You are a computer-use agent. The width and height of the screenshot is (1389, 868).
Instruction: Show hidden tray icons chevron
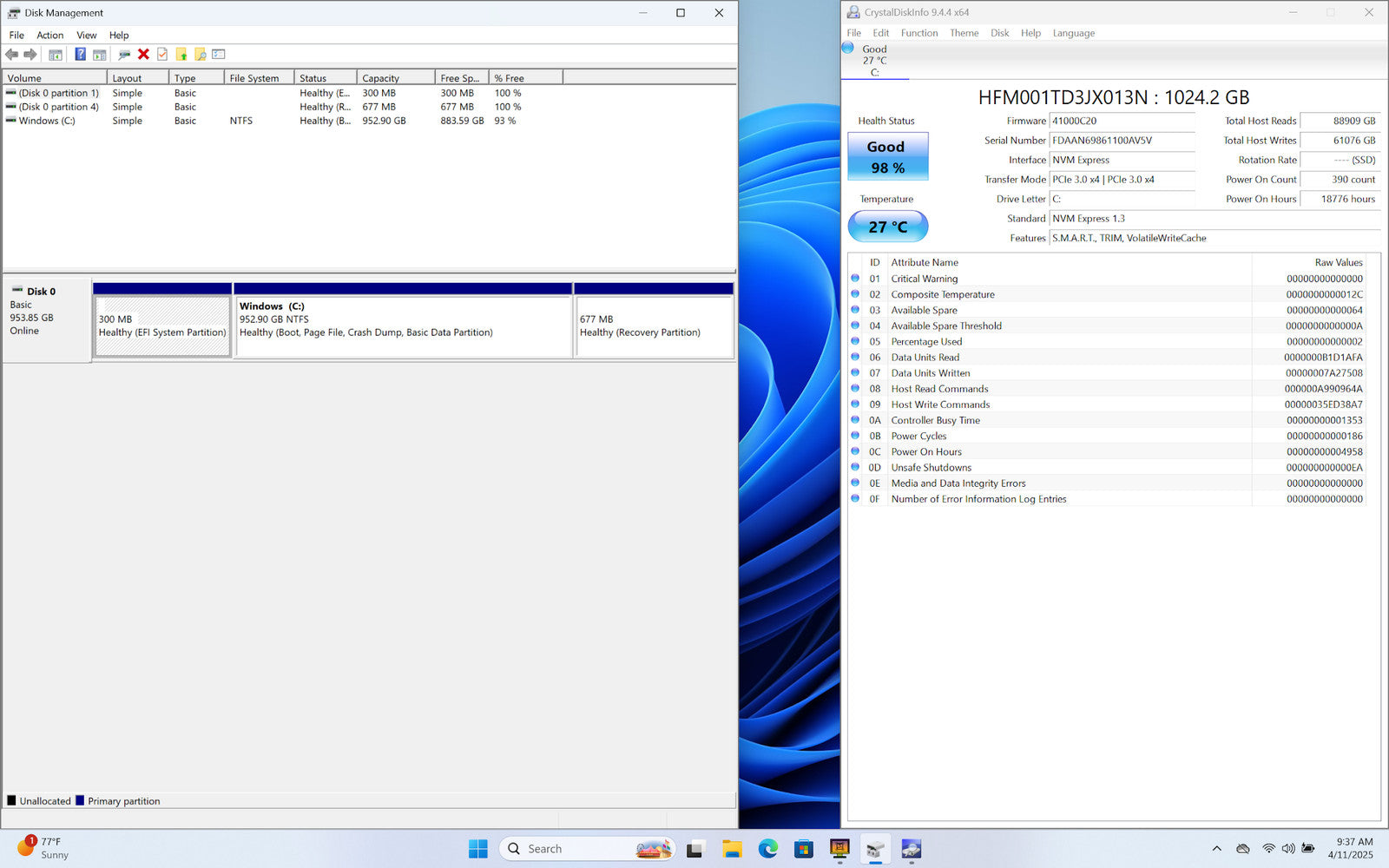tap(1216, 849)
